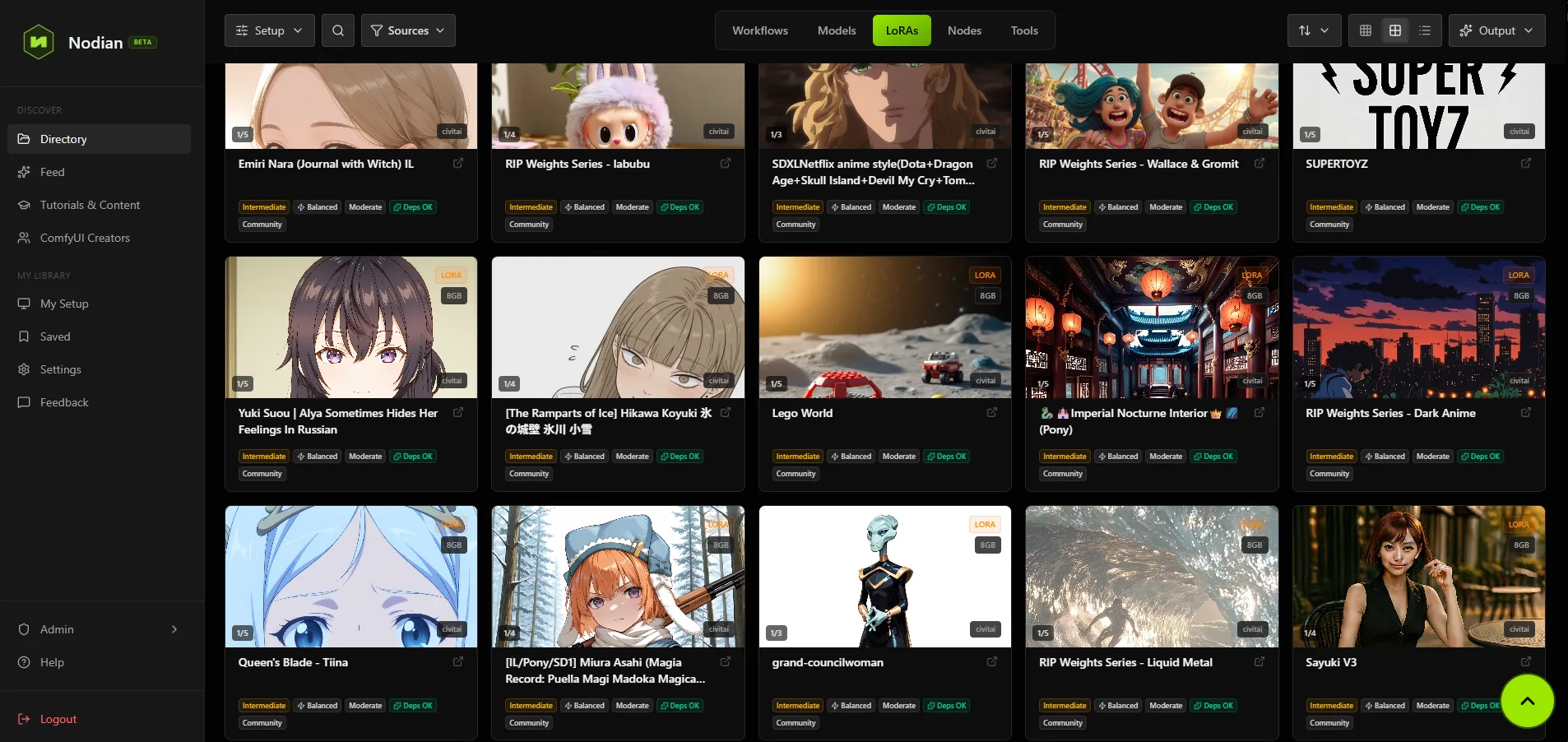This screenshot has height=742, width=1568.
Task: Switch to large grid view
Action: pos(1395,30)
